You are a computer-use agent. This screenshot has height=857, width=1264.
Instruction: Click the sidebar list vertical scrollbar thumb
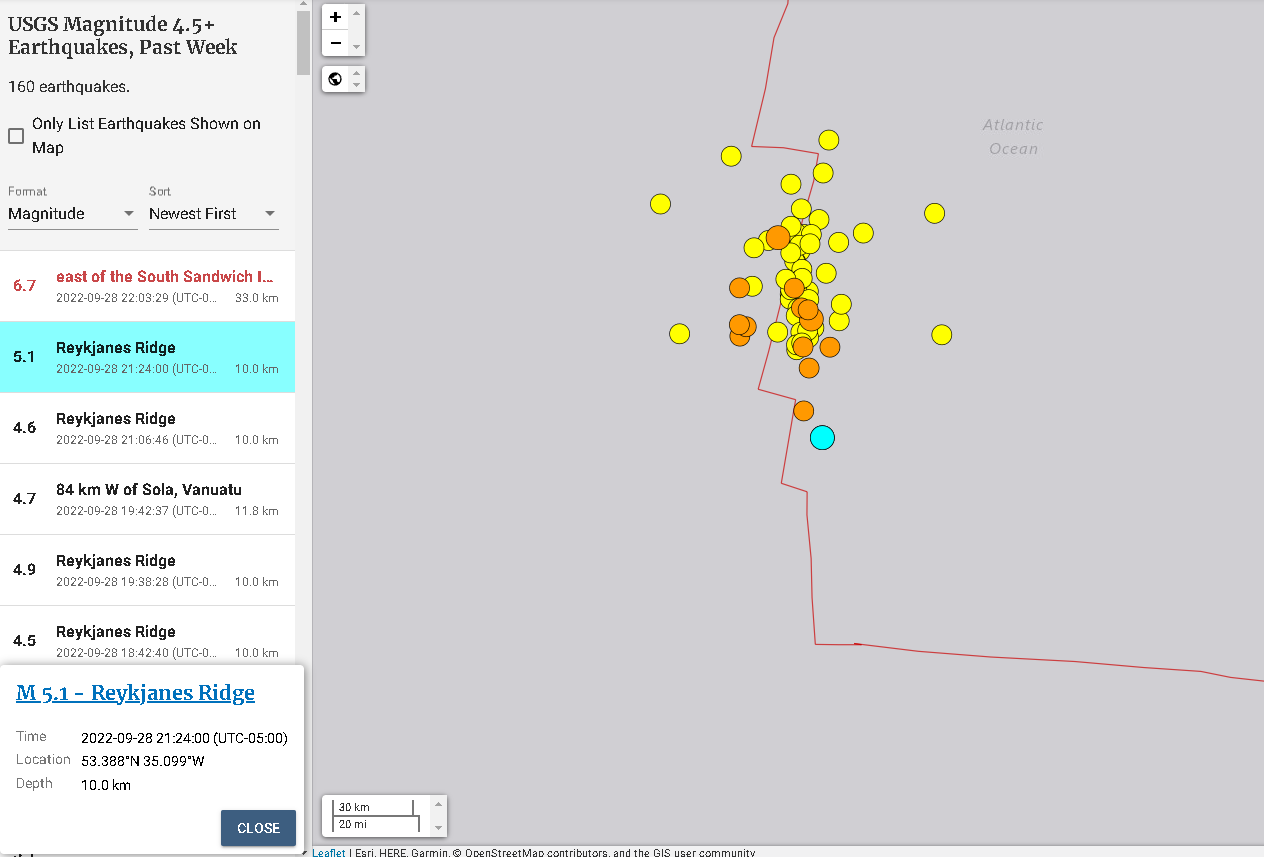pyautogui.click(x=303, y=43)
